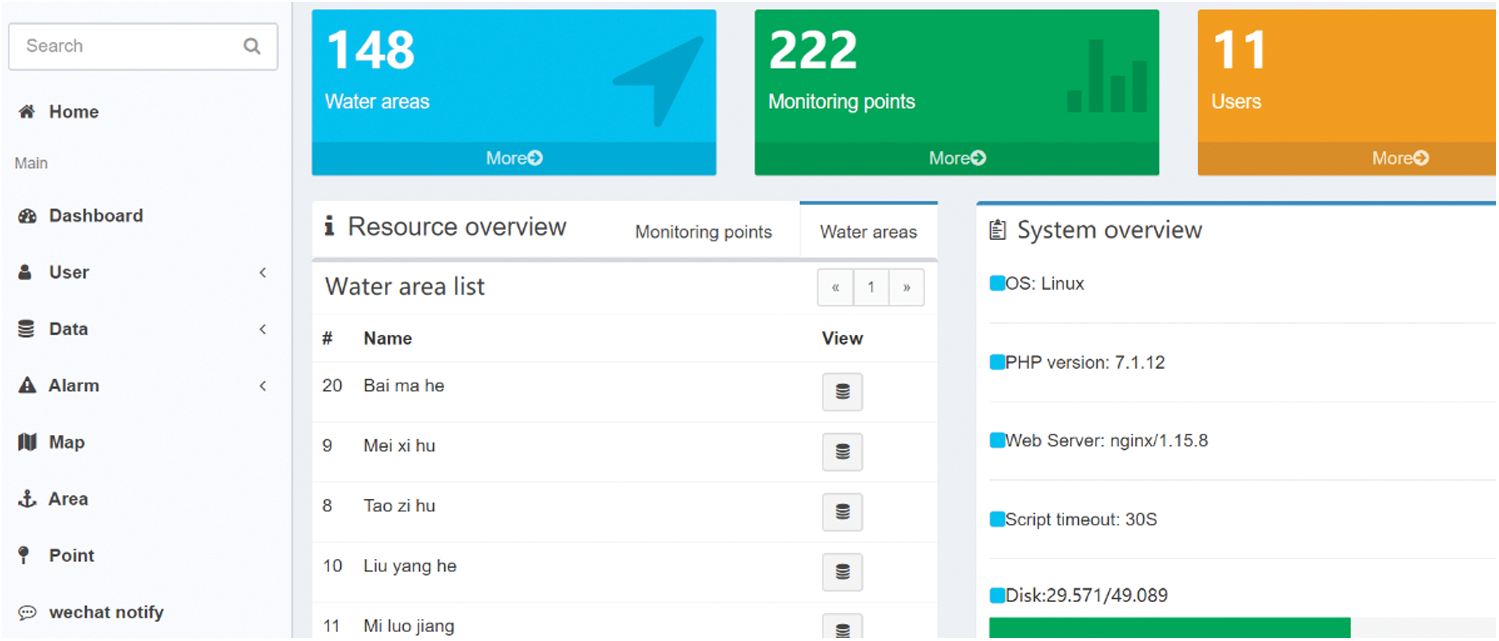Image resolution: width=1499 pixels, height=641 pixels.
Task: Open the database view icon for Bai ma he
Action: point(842,392)
